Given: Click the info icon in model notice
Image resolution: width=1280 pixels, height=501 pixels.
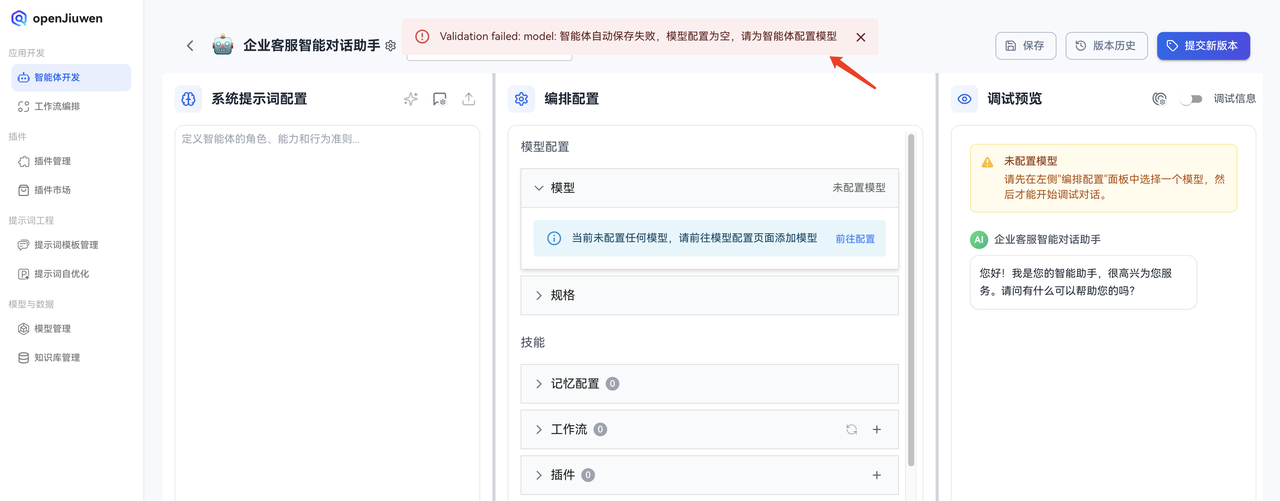Looking at the screenshot, I should point(554,239).
